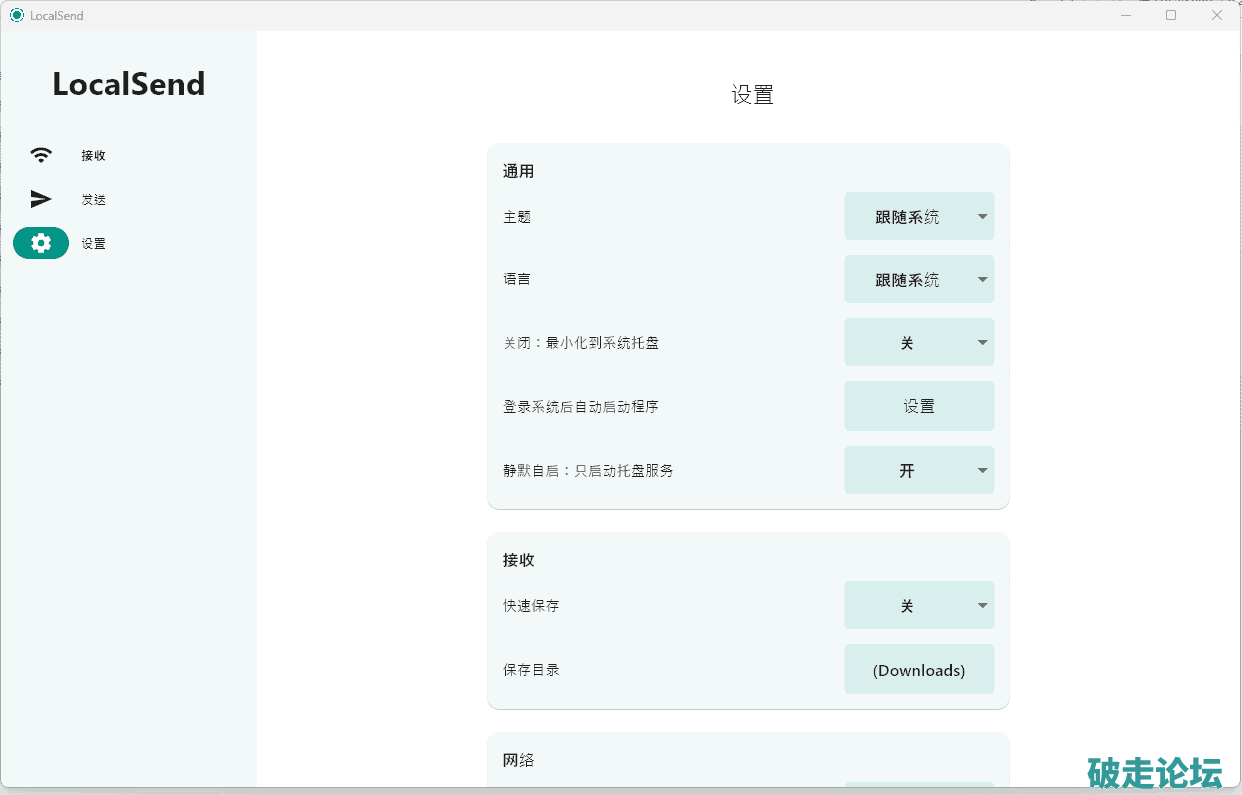Click the Wi-Fi receive icon in sidebar

coord(41,155)
